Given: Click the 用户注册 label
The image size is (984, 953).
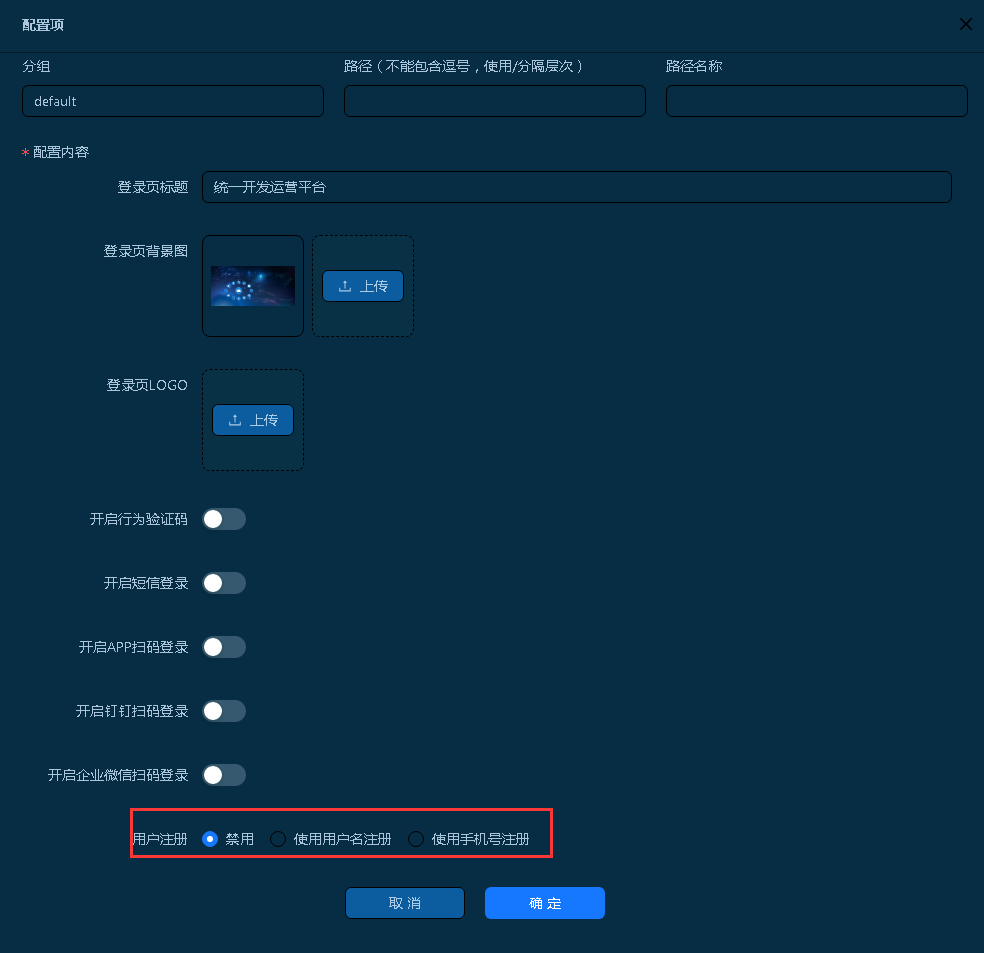Looking at the screenshot, I should point(160,839).
